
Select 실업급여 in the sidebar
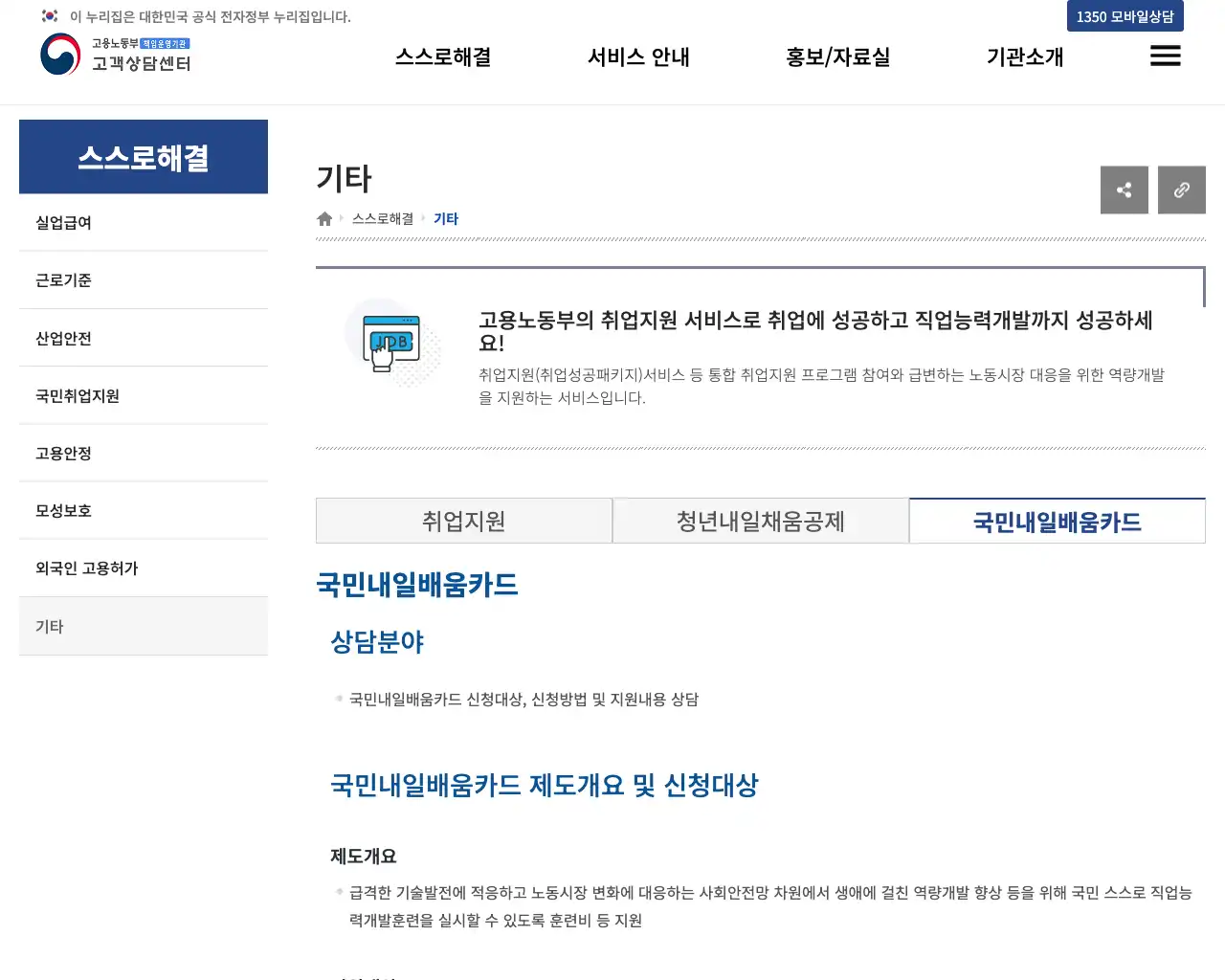pos(61,222)
